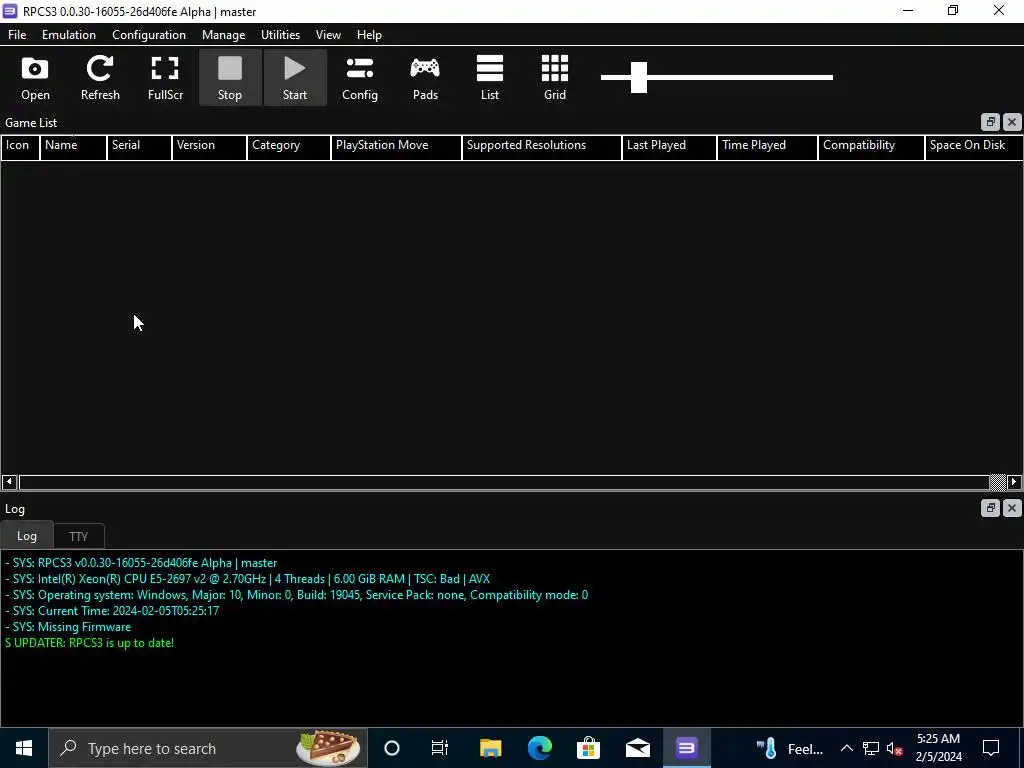Open File Explorer from taskbar
This screenshot has width=1024, height=768.
point(490,748)
